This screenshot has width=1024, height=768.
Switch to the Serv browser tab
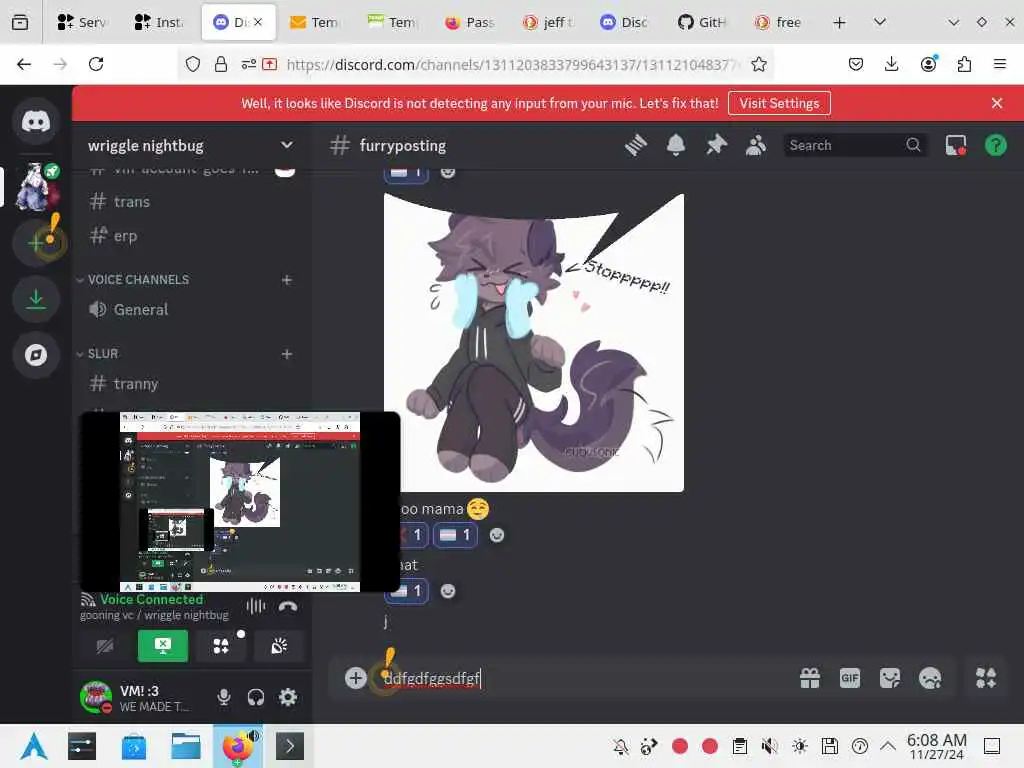tap(82, 22)
